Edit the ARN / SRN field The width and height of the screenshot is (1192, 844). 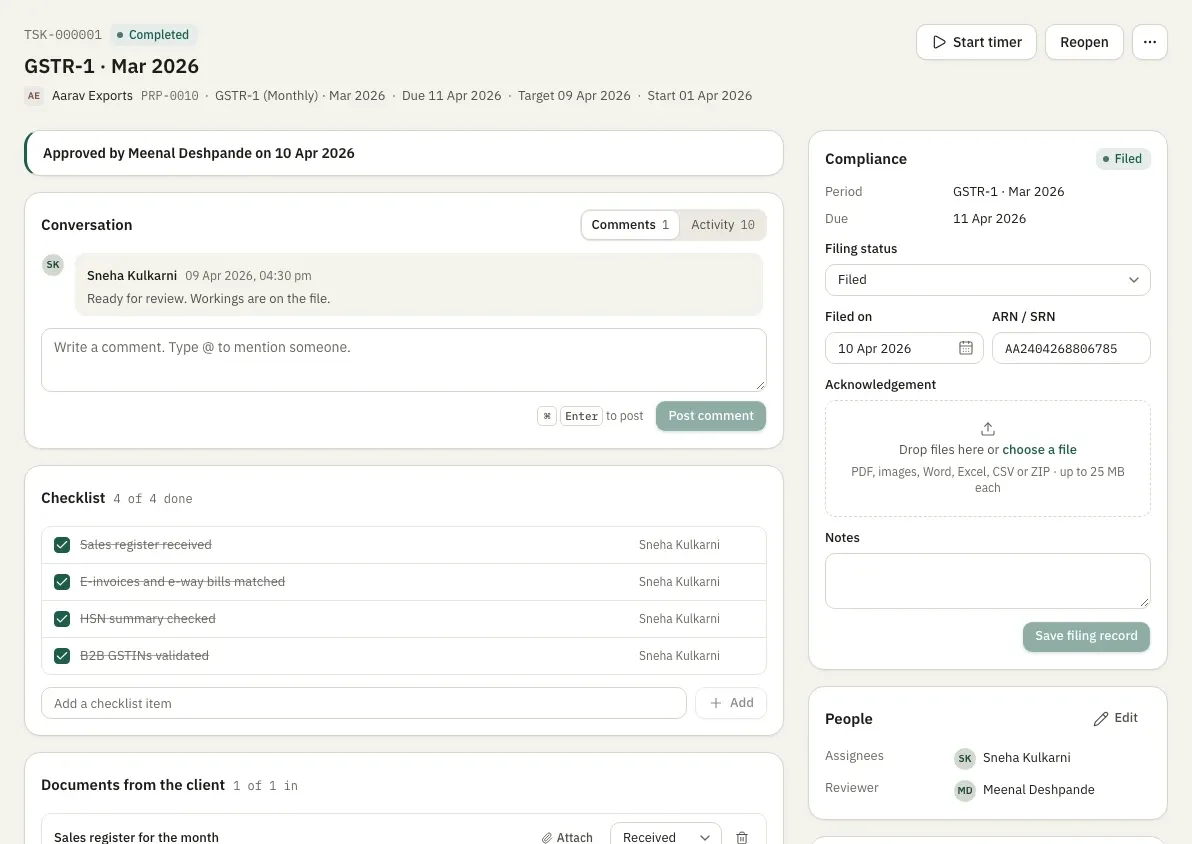coord(1070,348)
